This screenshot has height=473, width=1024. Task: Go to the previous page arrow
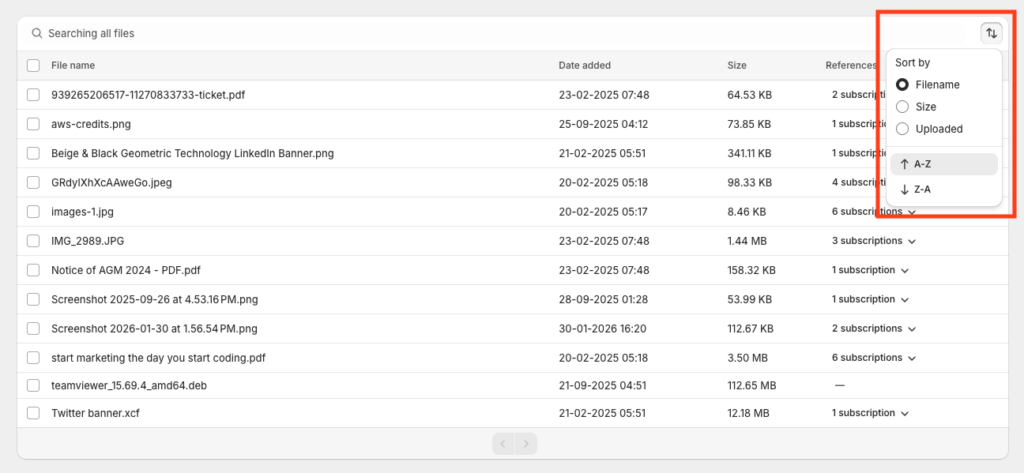tap(503, 443)
